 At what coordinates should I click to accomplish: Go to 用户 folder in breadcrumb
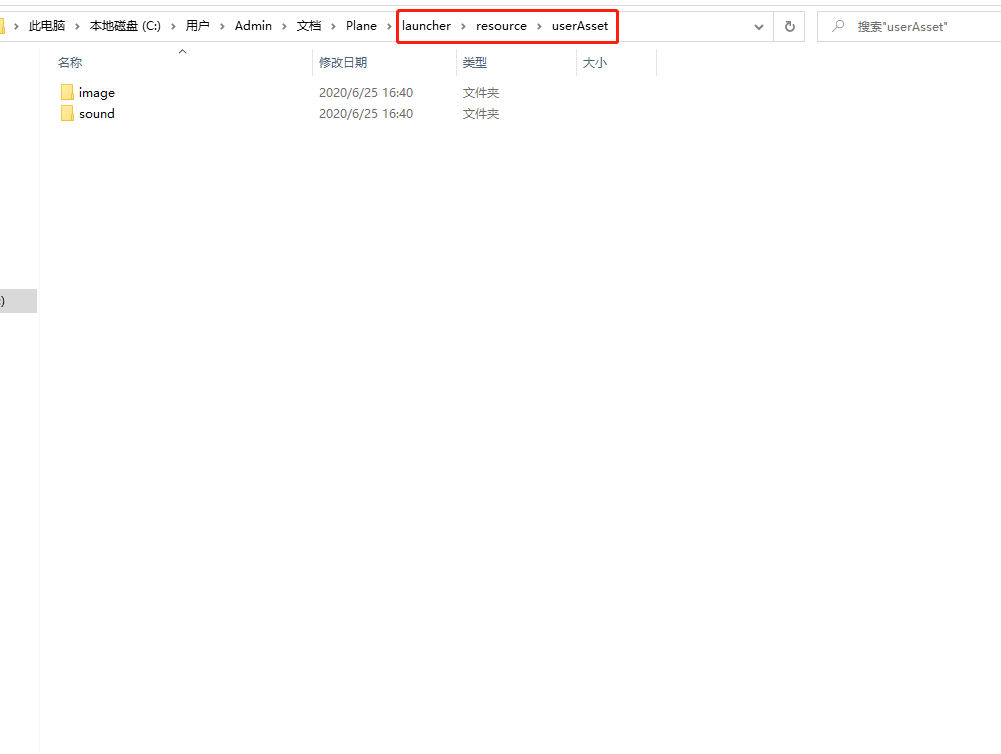pyautogui.click(x=197, y=26)
